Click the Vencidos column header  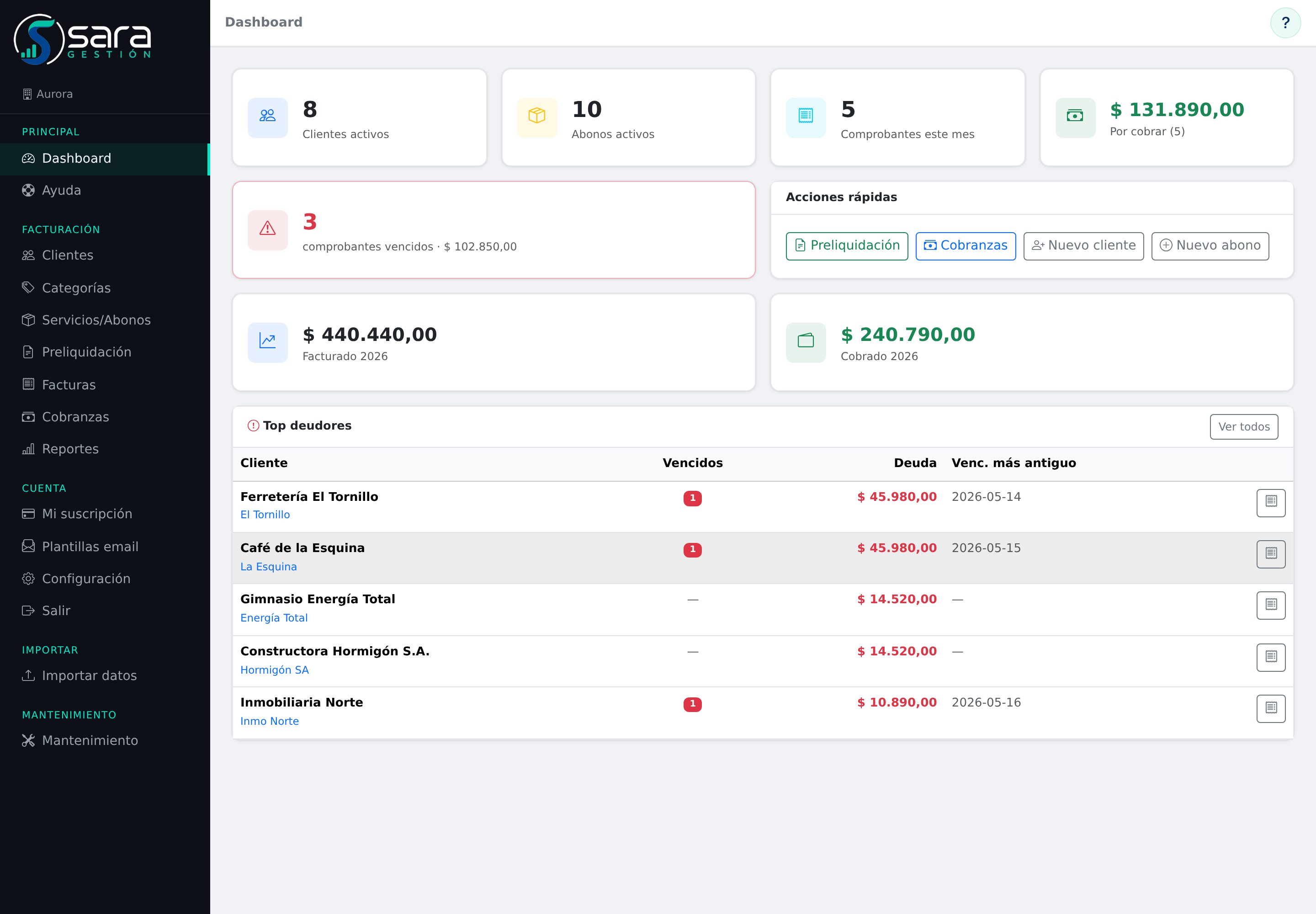coord(692,463)
